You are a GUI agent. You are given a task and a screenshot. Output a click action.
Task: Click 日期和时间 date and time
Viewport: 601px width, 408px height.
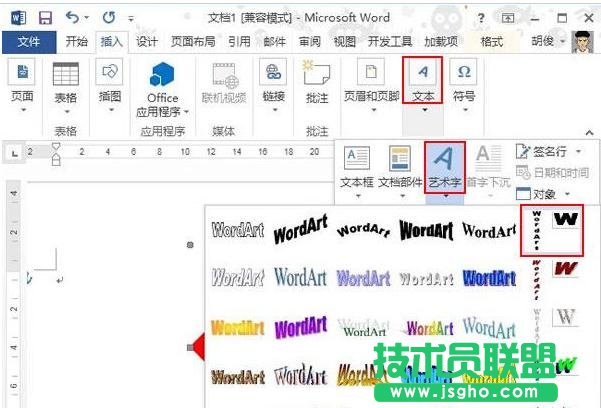(x=552, y=173)
